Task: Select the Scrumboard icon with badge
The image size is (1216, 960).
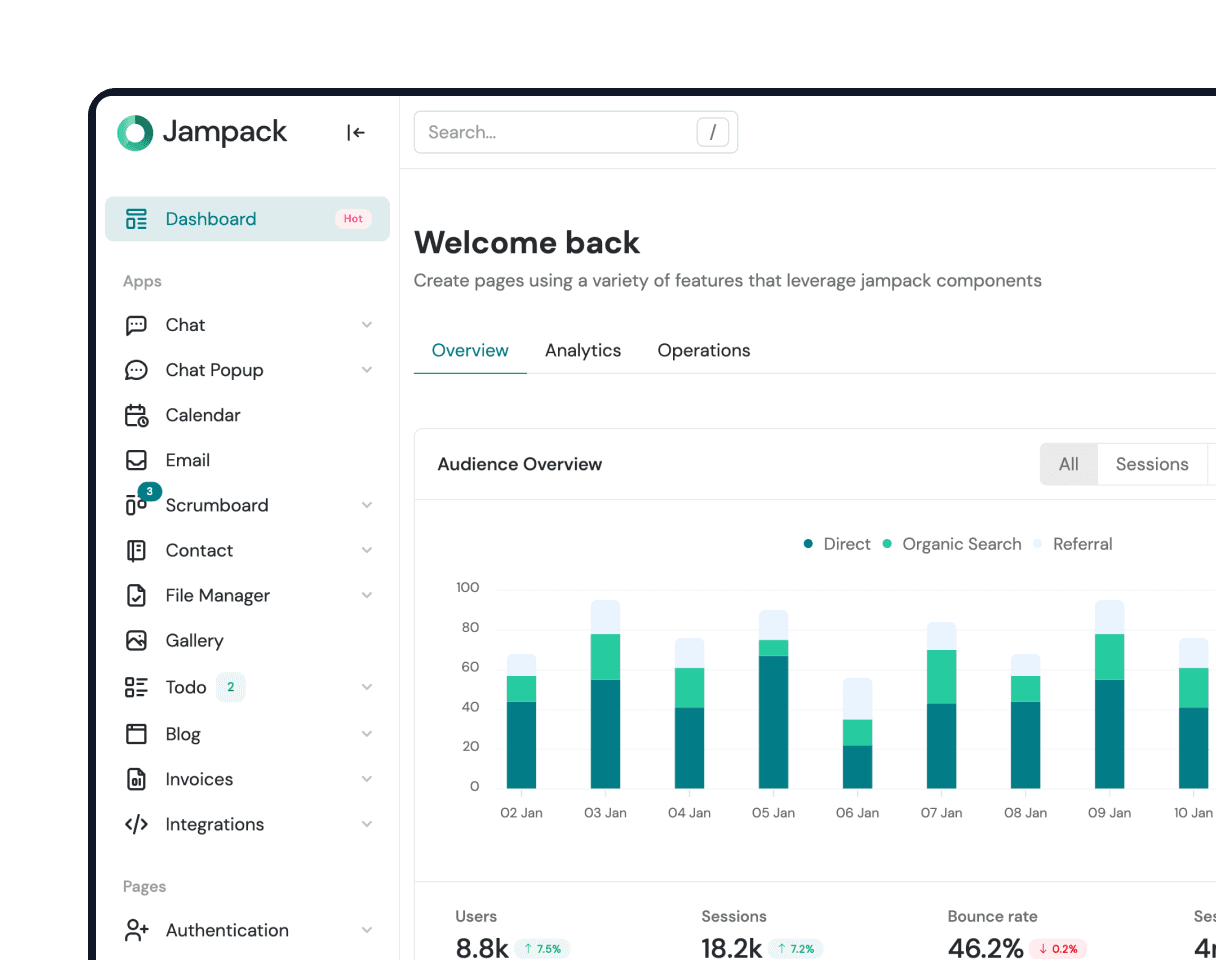Action: pos(136,505)
